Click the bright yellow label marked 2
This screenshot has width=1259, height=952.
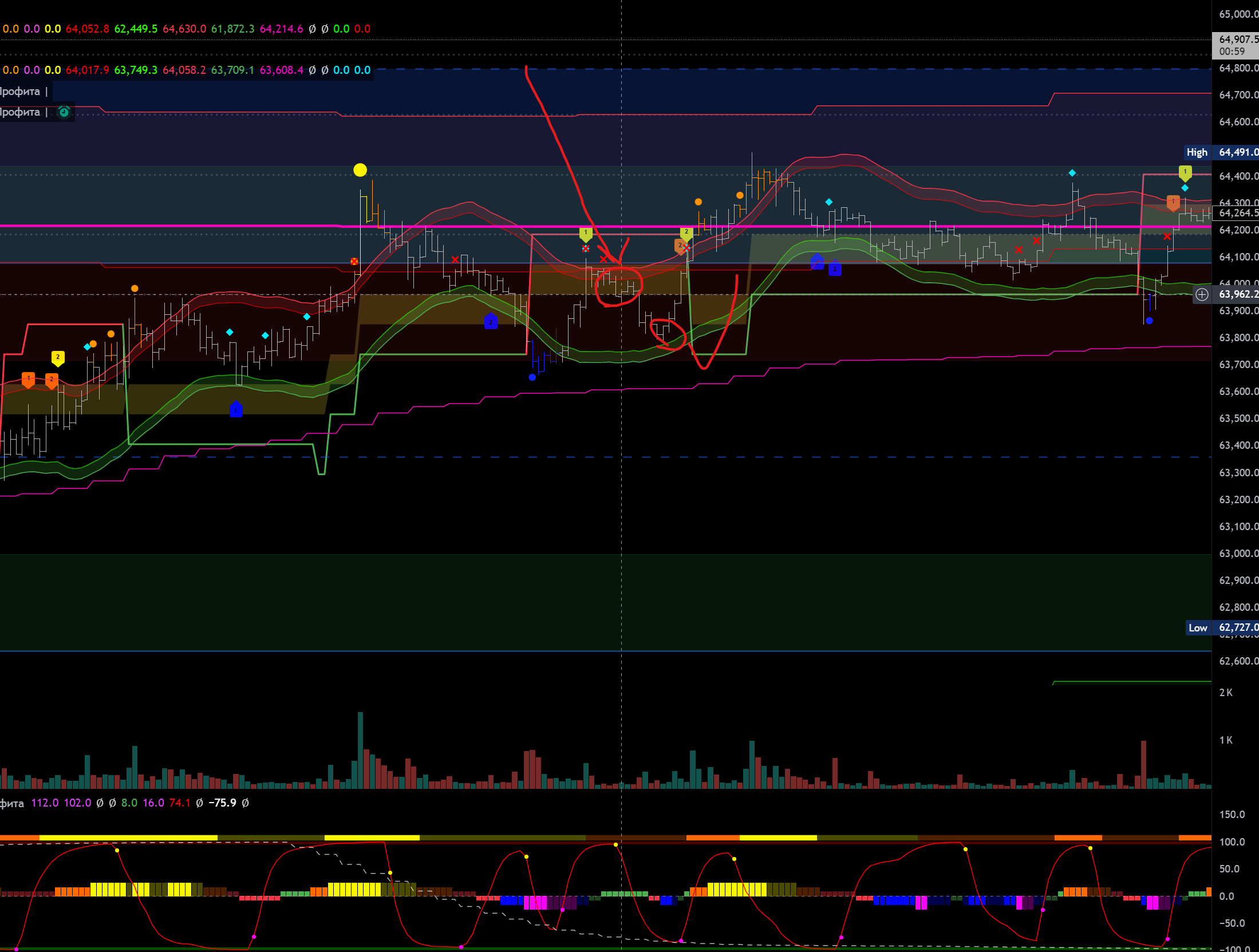58,358
